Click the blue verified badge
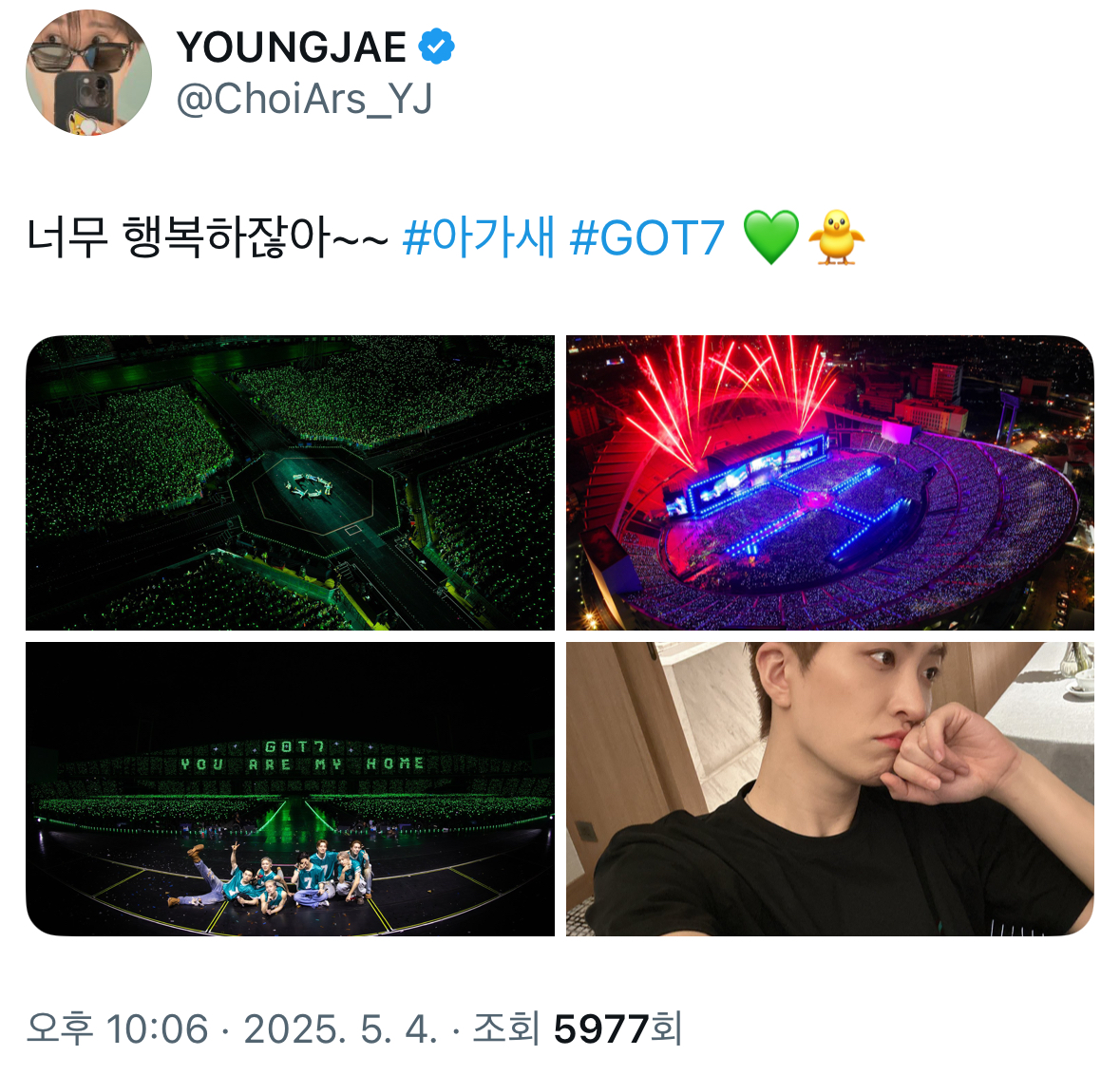Screen dimensions: 1120x1075 [436, 47]
